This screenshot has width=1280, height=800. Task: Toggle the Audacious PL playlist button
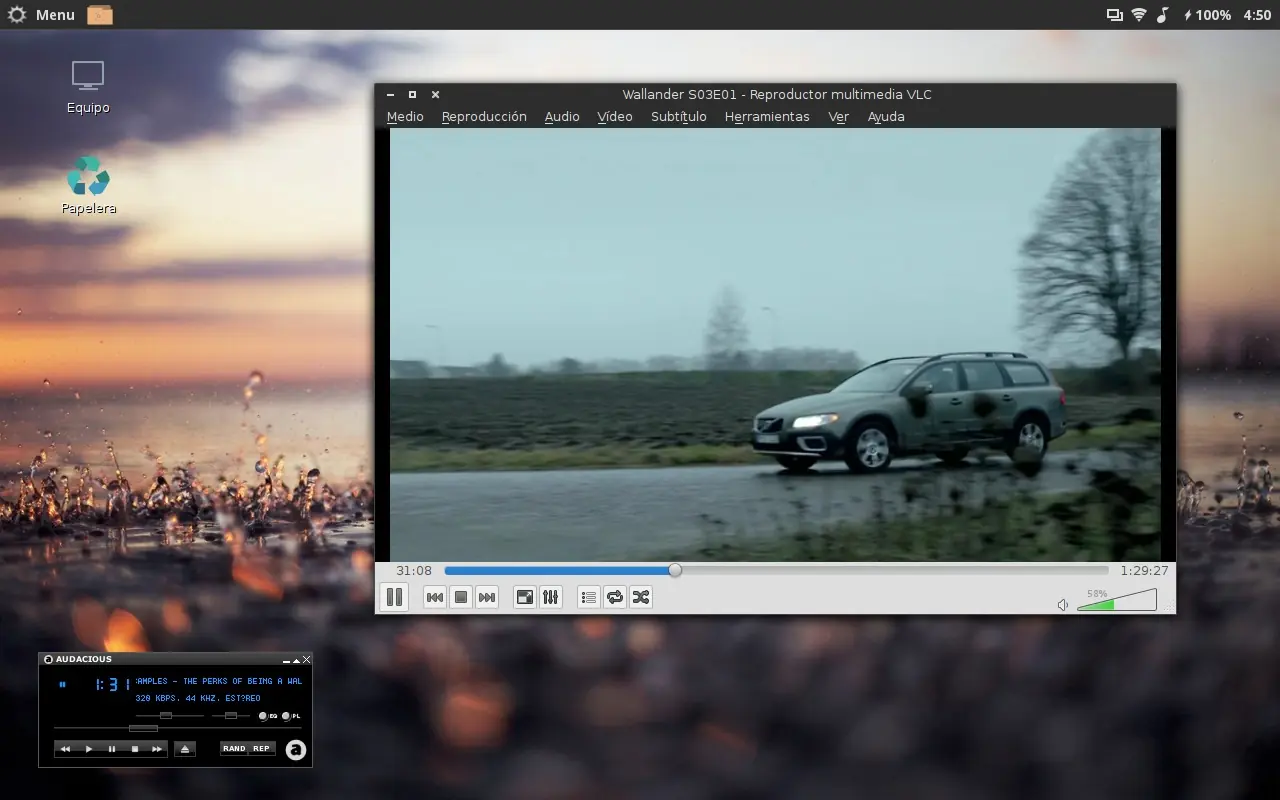291,716
